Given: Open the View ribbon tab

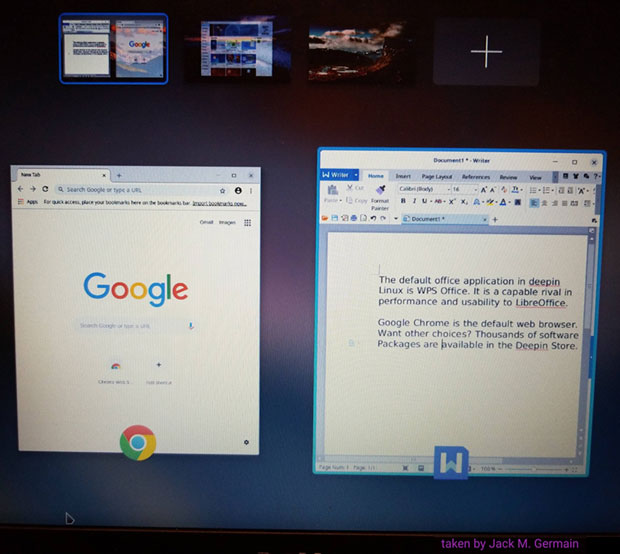Looking at the screenshot, I should point(535,177).
